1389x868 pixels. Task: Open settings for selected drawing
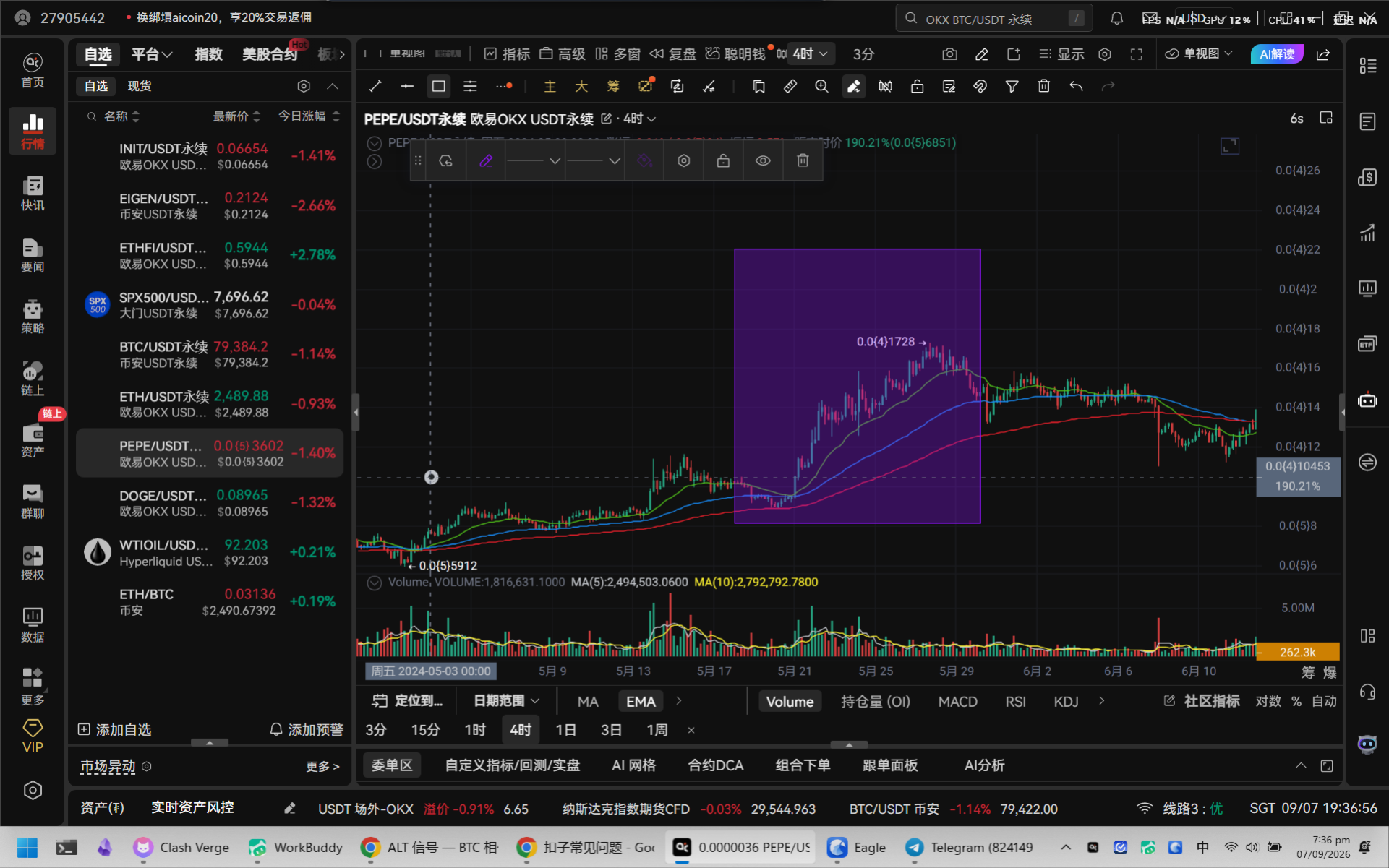[683, 160]
